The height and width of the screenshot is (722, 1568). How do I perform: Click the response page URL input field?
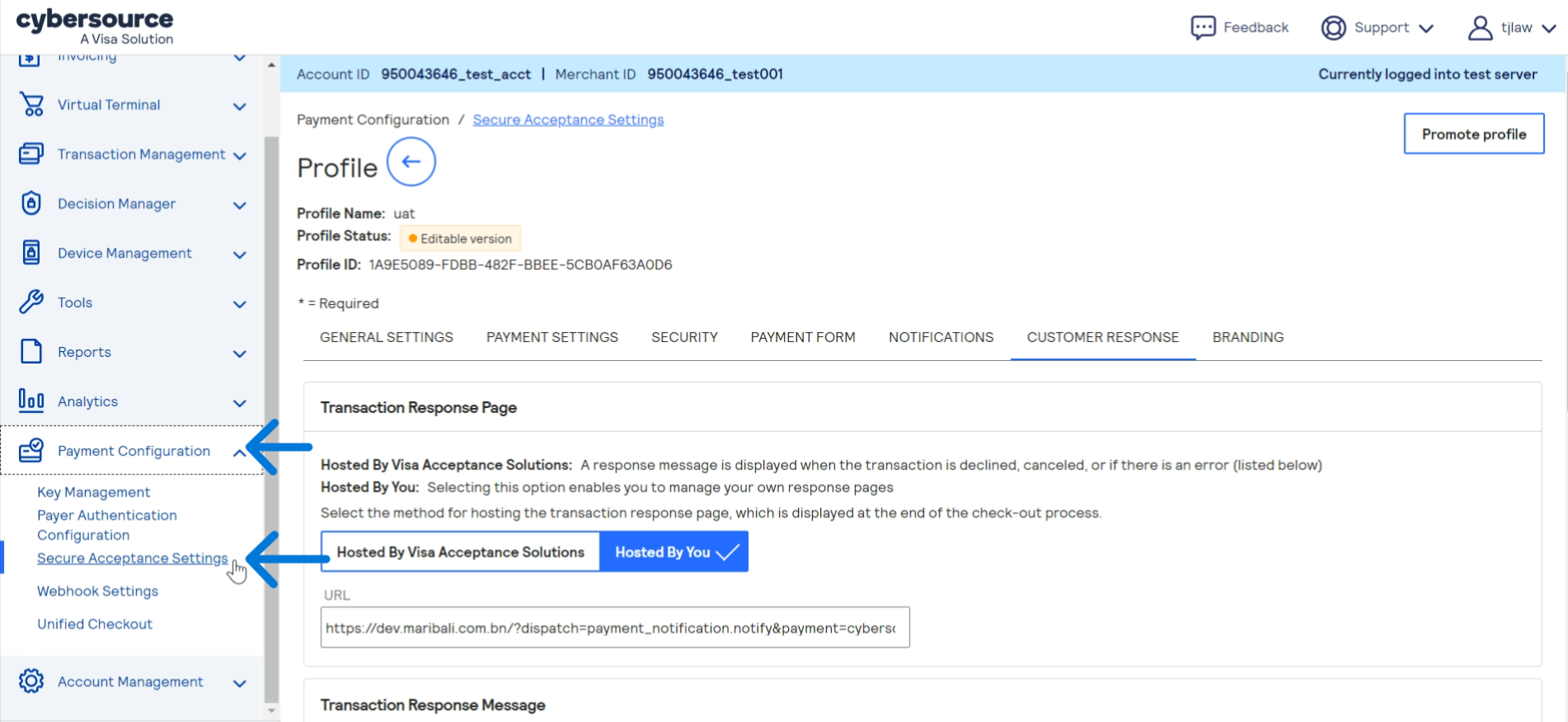614,628
